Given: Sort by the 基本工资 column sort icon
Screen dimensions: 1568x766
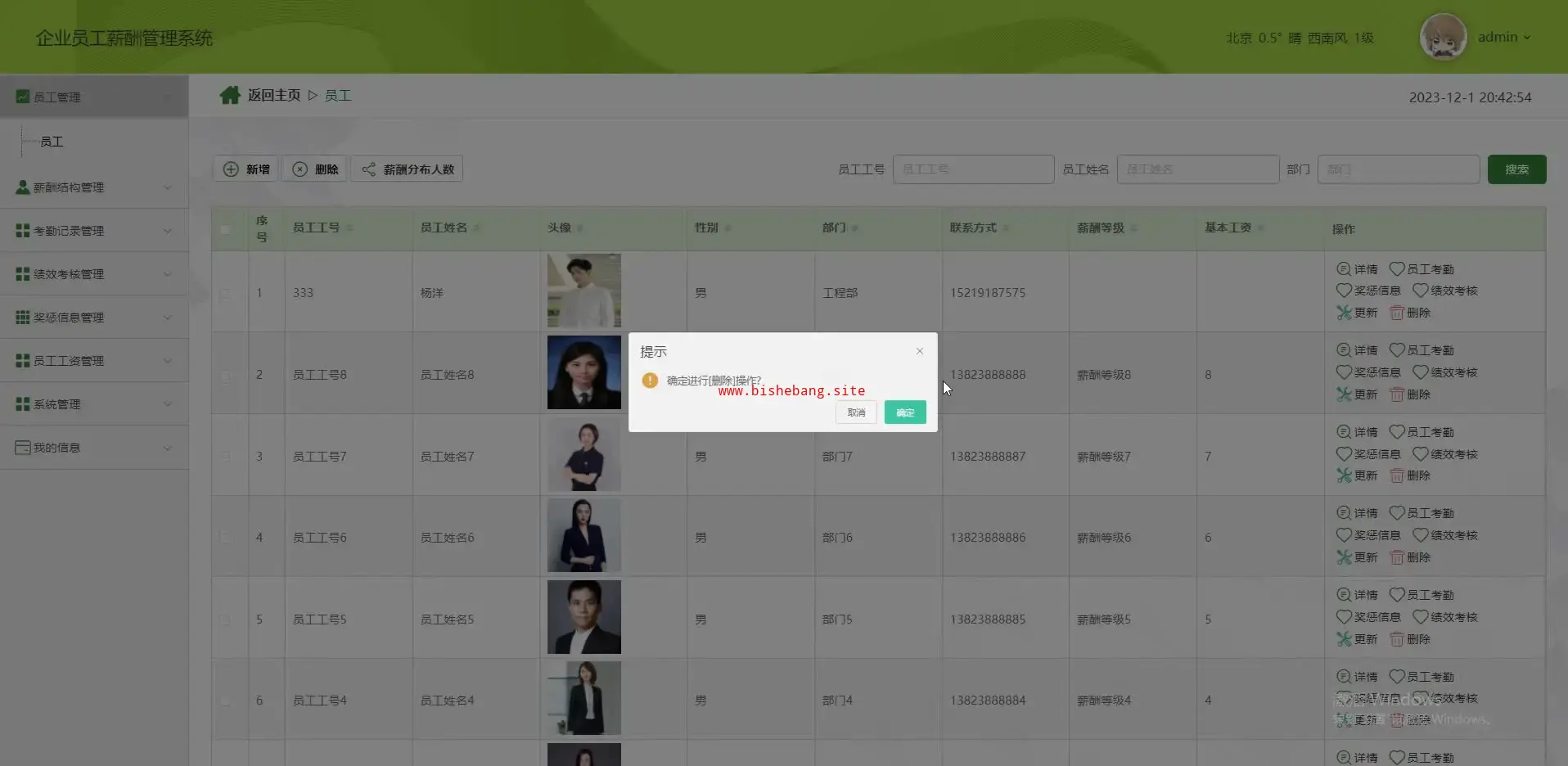Looking at the screenshot, I should pyautogui.click(x=1260, y=228).
